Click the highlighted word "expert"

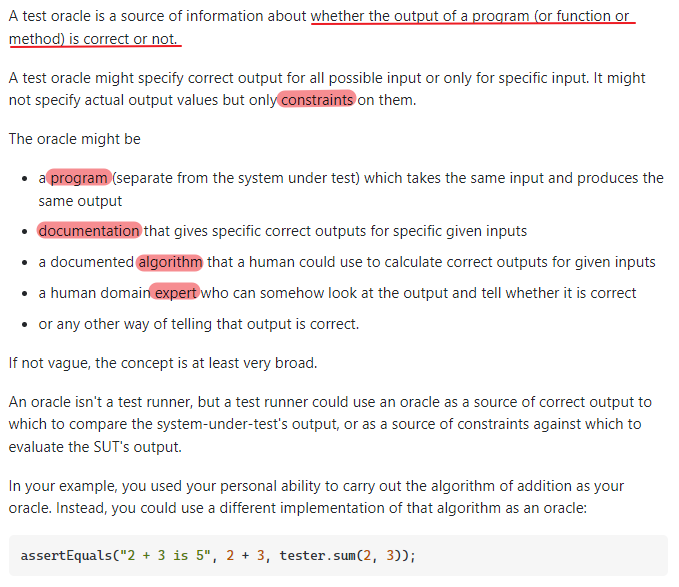tap(176, 293)
